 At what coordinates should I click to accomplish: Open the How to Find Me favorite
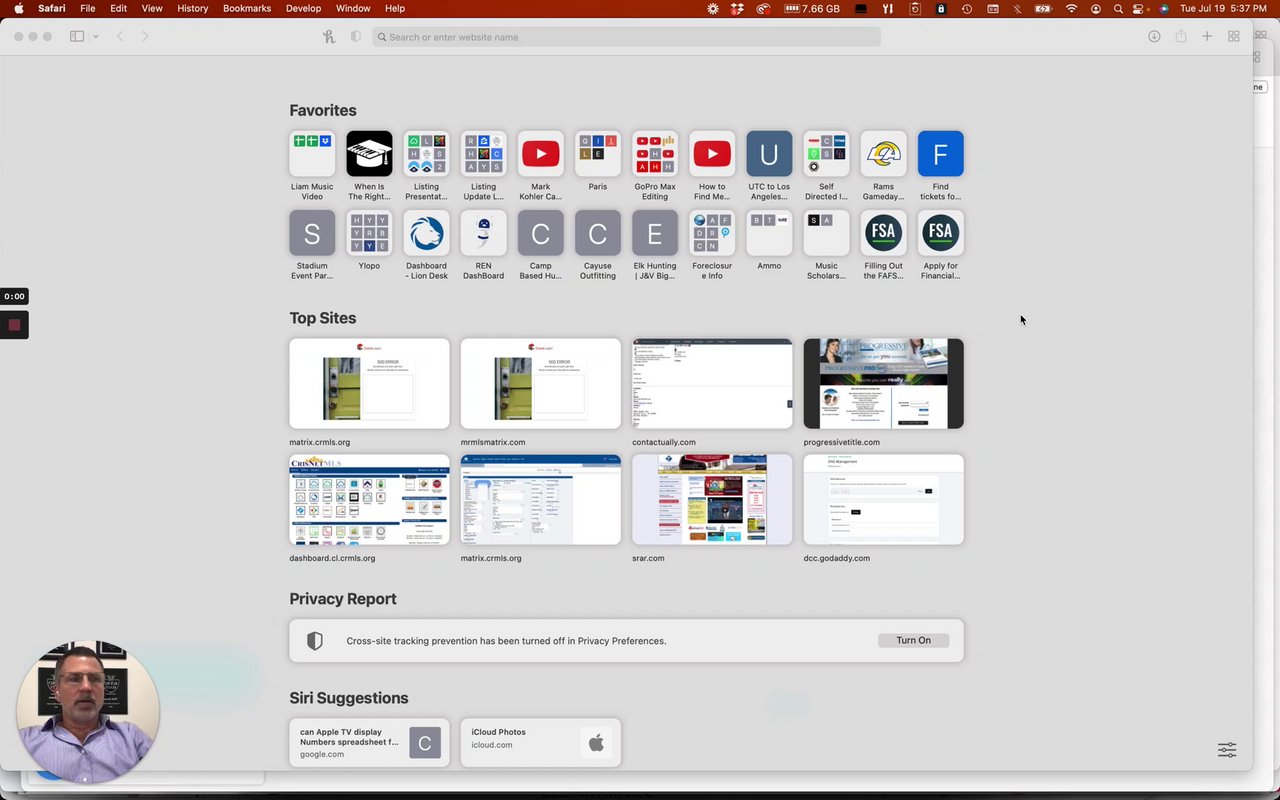click(x=712, y=154)
